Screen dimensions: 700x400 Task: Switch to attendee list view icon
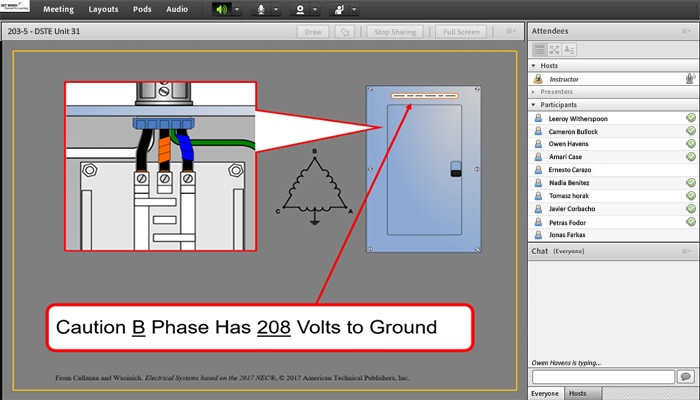coord(539,49)
